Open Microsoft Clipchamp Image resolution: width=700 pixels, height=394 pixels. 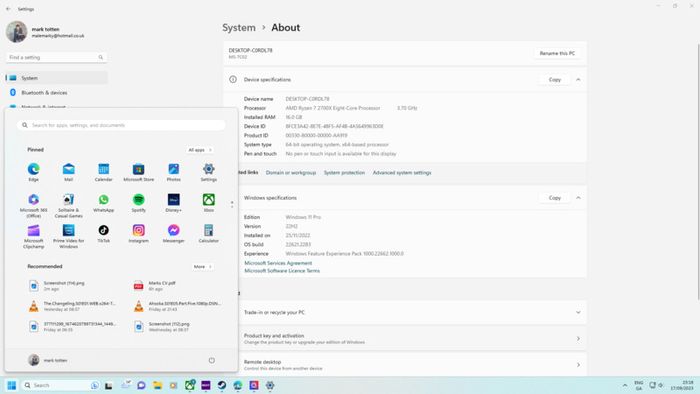(33, 236)
